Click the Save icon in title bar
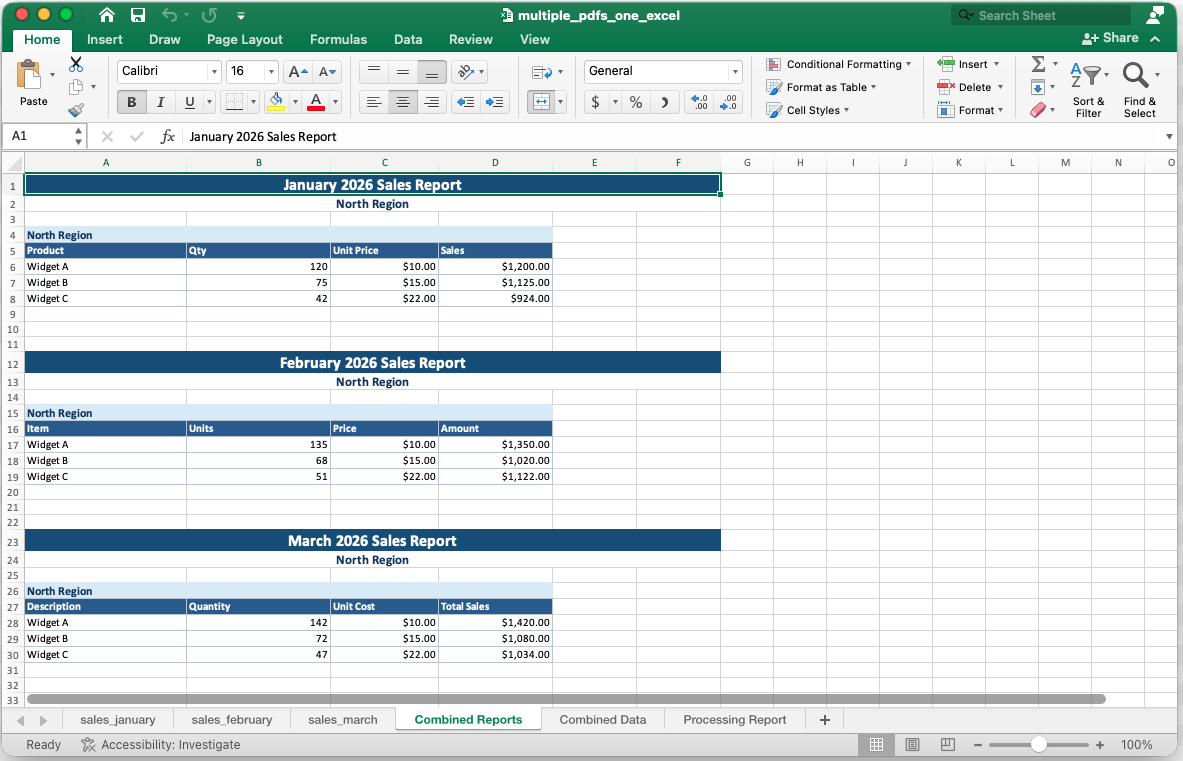Screen dimensions: 1183x761 138,15
